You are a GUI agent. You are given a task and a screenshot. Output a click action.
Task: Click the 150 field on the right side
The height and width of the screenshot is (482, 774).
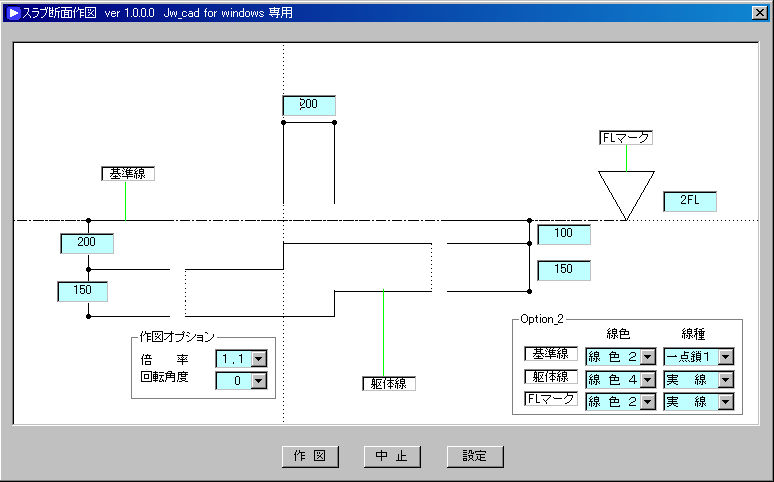click(564, 270)
